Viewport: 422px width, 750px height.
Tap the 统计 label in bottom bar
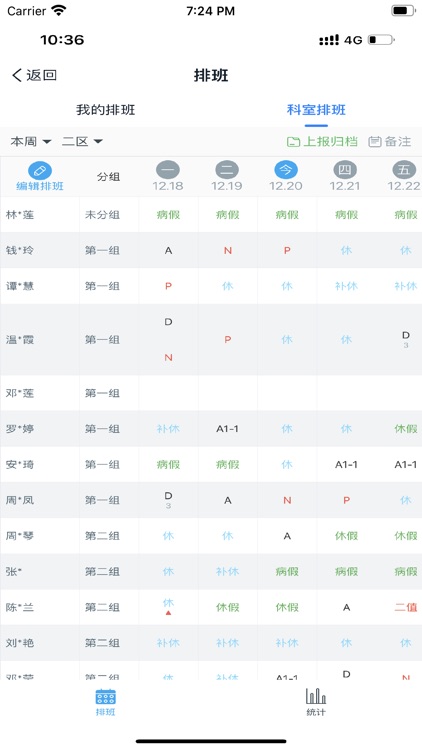click(x=316, y=712)
